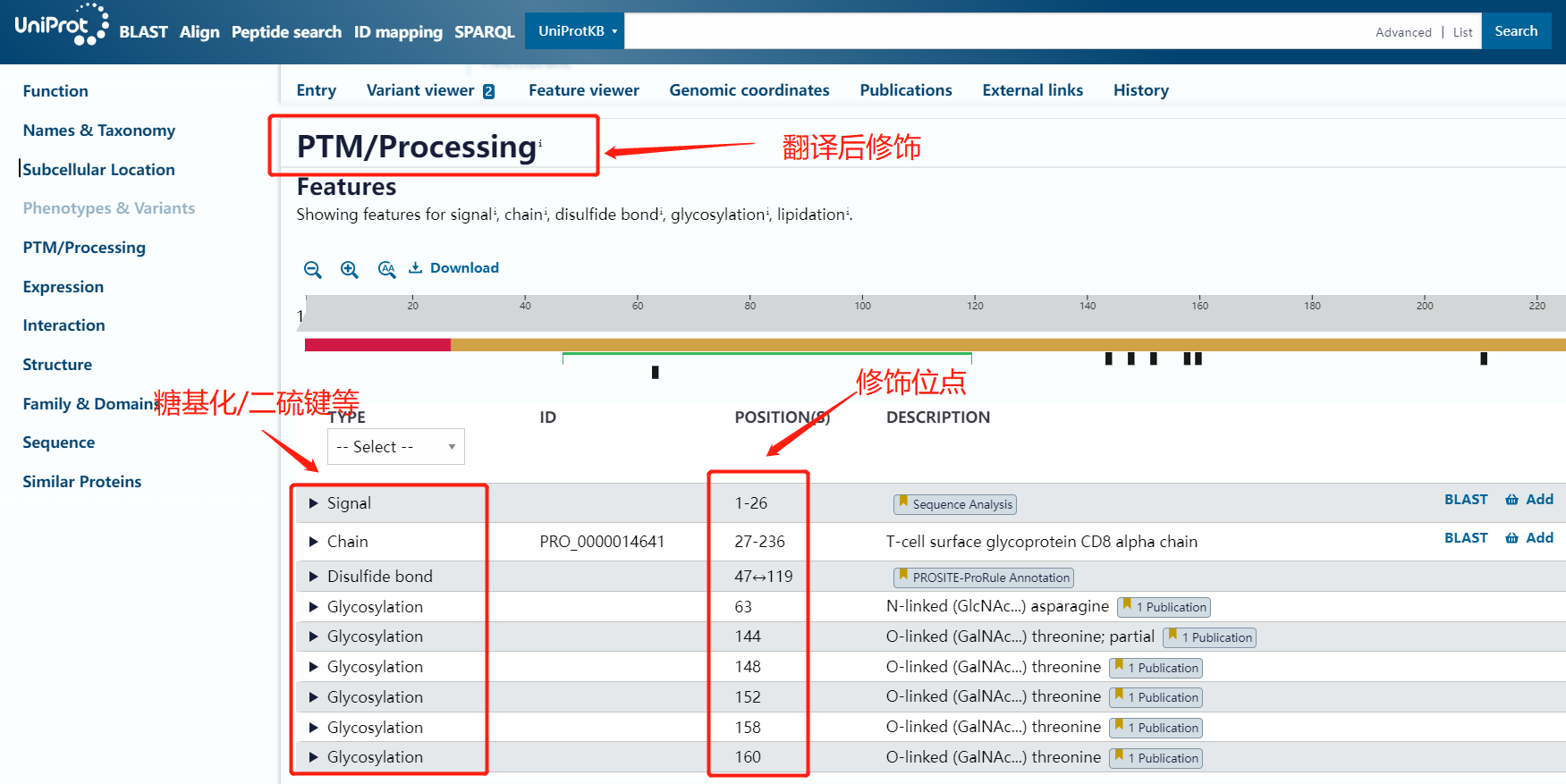Click the basket Add icon in Signal row
1566x784 pixels.
tap(1512, 500)
